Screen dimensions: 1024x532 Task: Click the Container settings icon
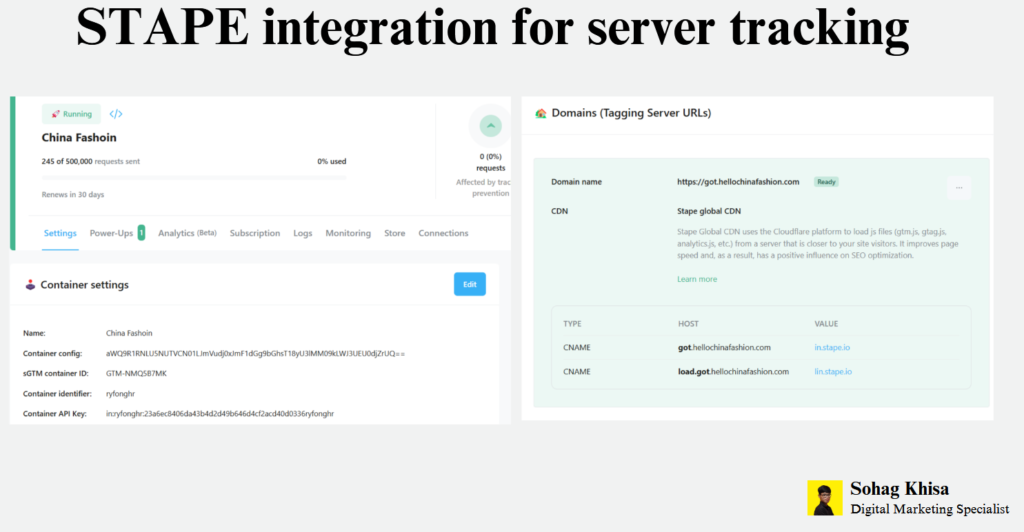(30, 285)
